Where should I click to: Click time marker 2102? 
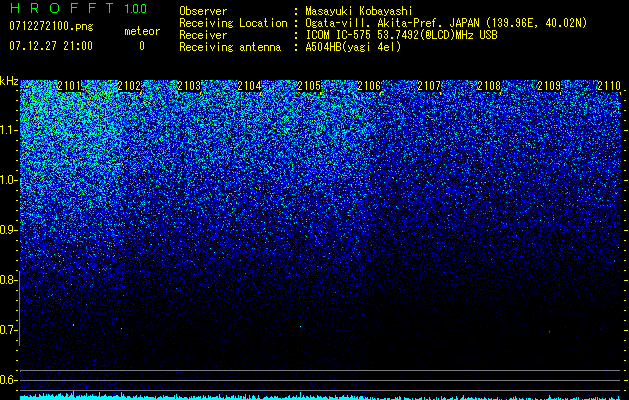(129, 86)
